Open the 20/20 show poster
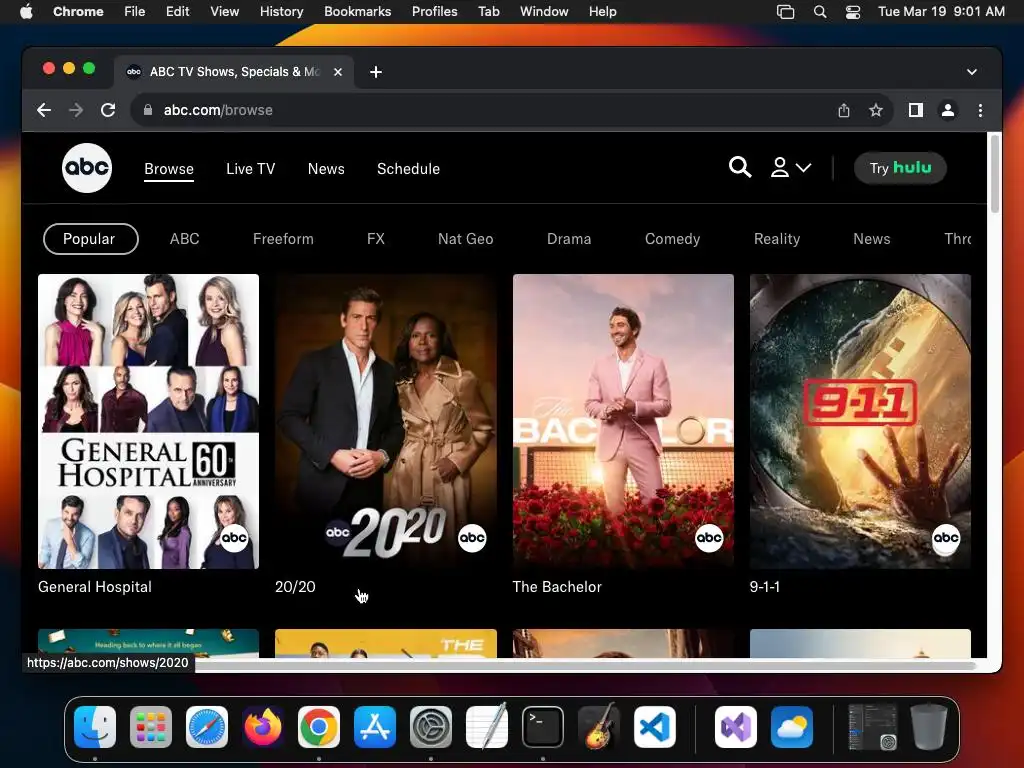 [385, 421]
